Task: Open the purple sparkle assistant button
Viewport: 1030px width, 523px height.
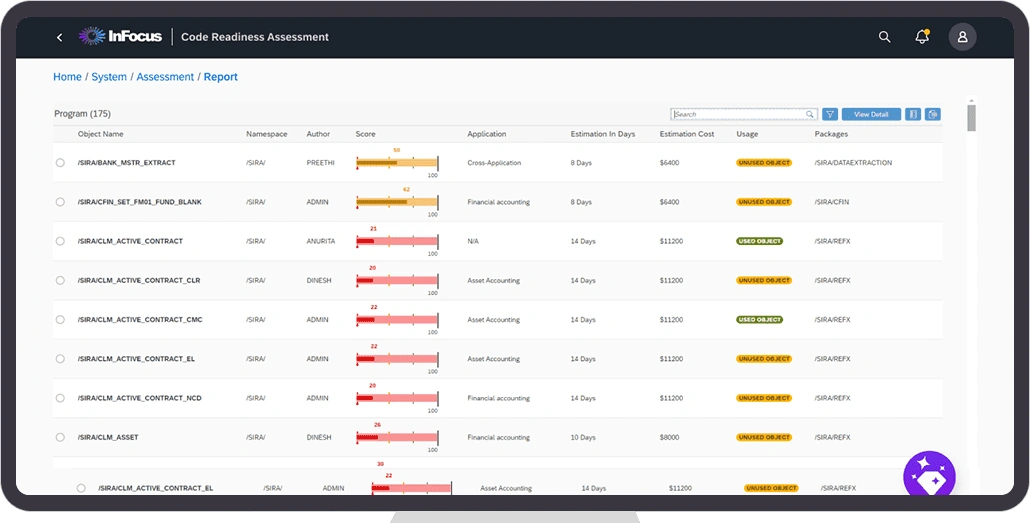Action: pos(929,477)
